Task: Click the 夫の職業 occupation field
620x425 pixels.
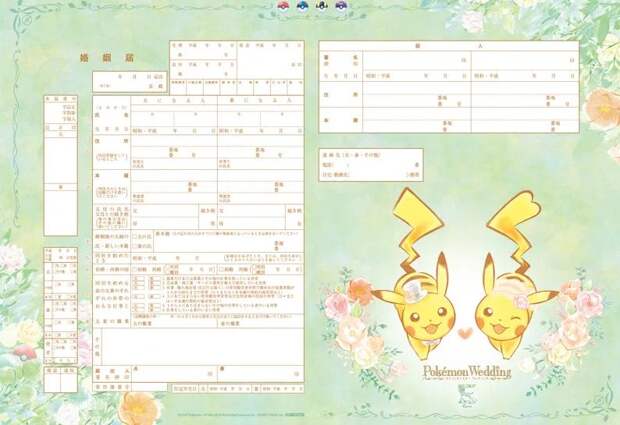Action: click(x=174, y=323)
